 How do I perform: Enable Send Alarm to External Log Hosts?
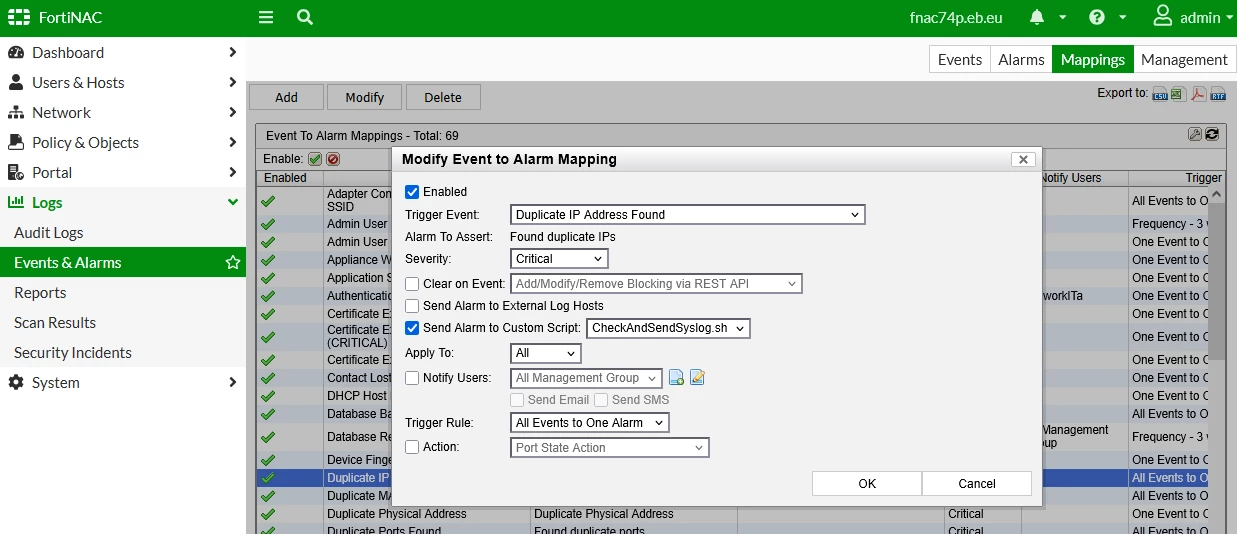coord(412,306)
